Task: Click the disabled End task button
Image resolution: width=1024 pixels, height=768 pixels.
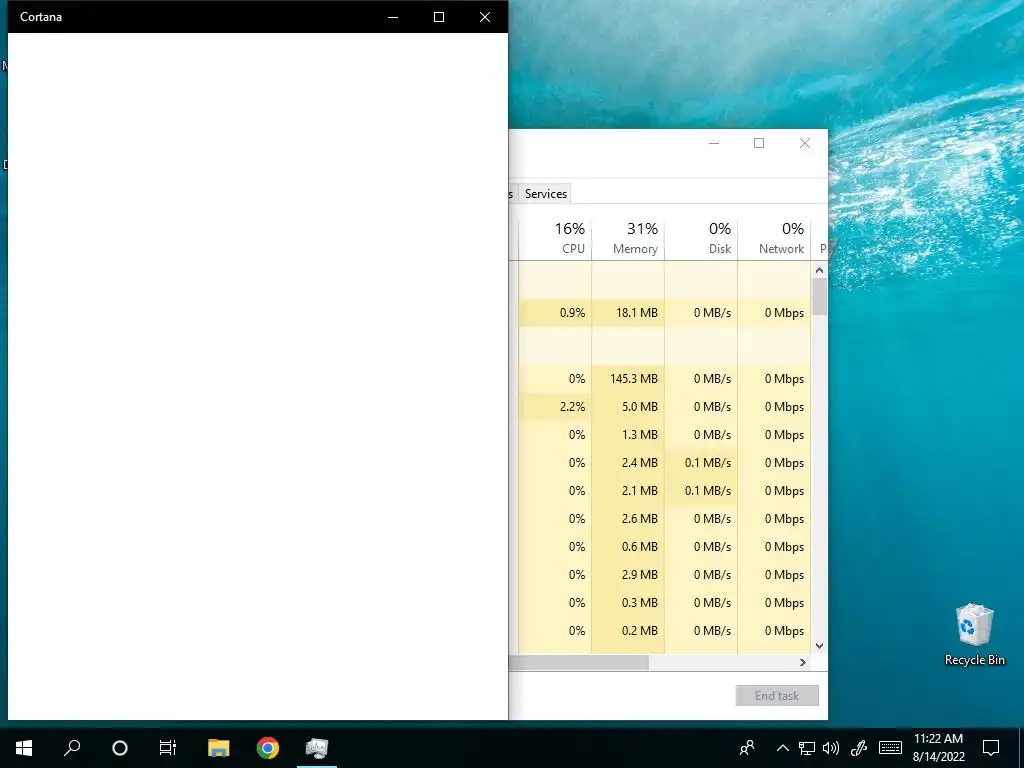Action: click(x=777, y=696)
